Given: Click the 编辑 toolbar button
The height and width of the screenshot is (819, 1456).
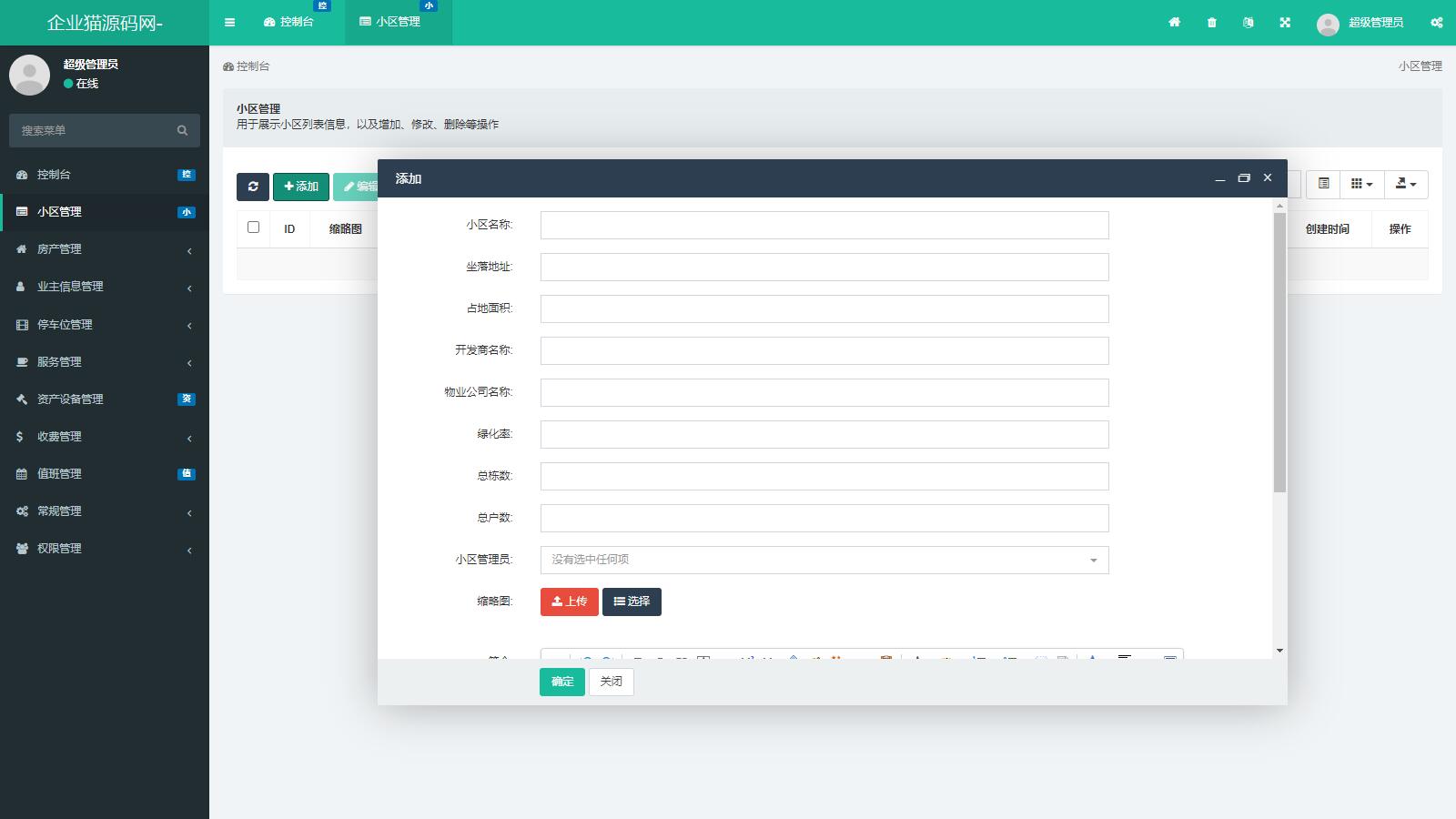Looking at the screenshot, I should click(x=356, y=187).
